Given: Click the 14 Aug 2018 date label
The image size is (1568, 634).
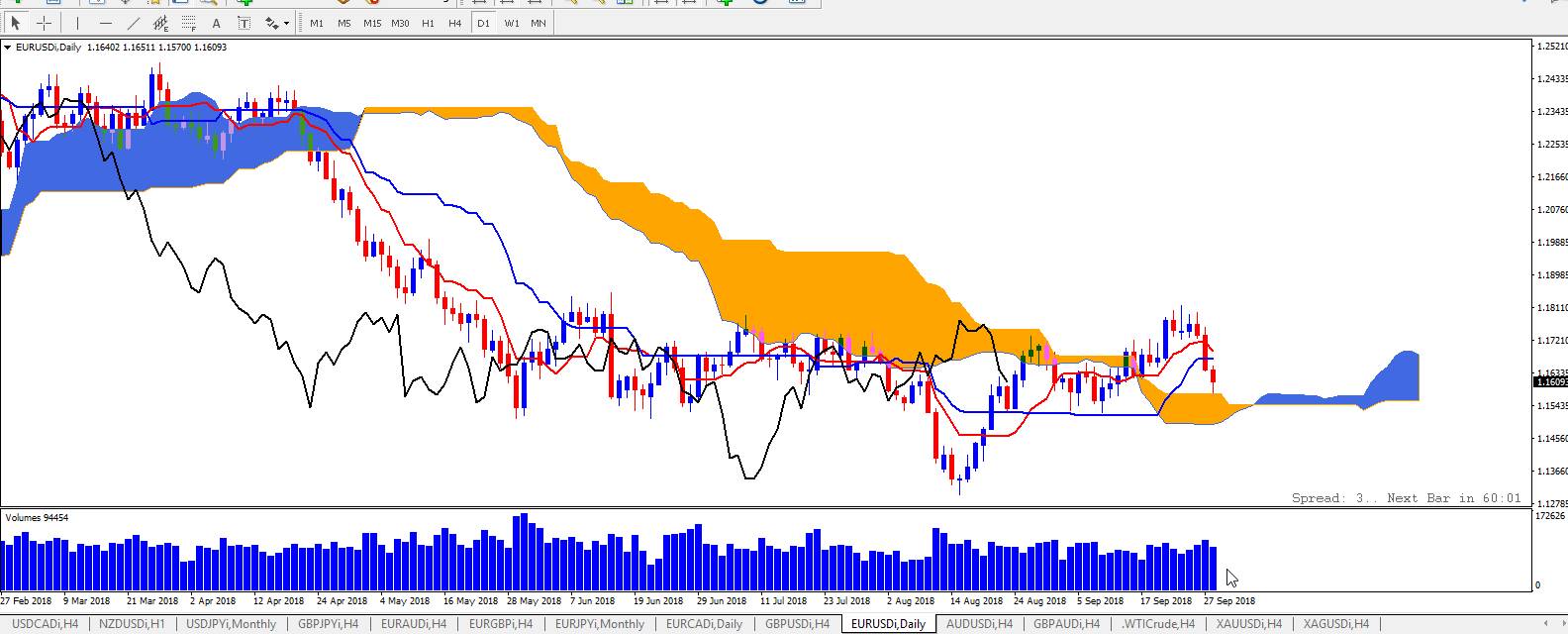Looking at the screenshot, I should pos(976,600).
